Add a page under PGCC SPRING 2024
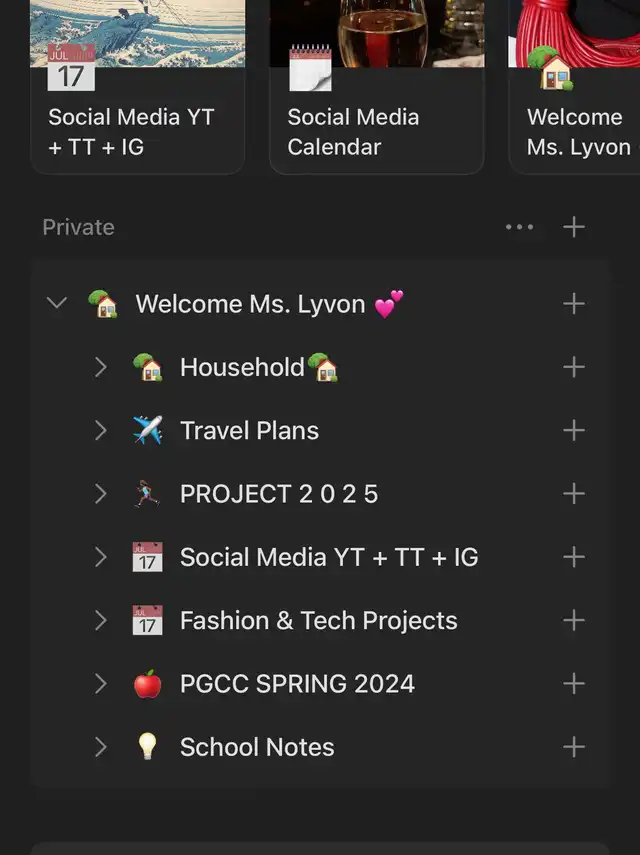The width and height of the screenshot is (640, 855). [573, 683]
